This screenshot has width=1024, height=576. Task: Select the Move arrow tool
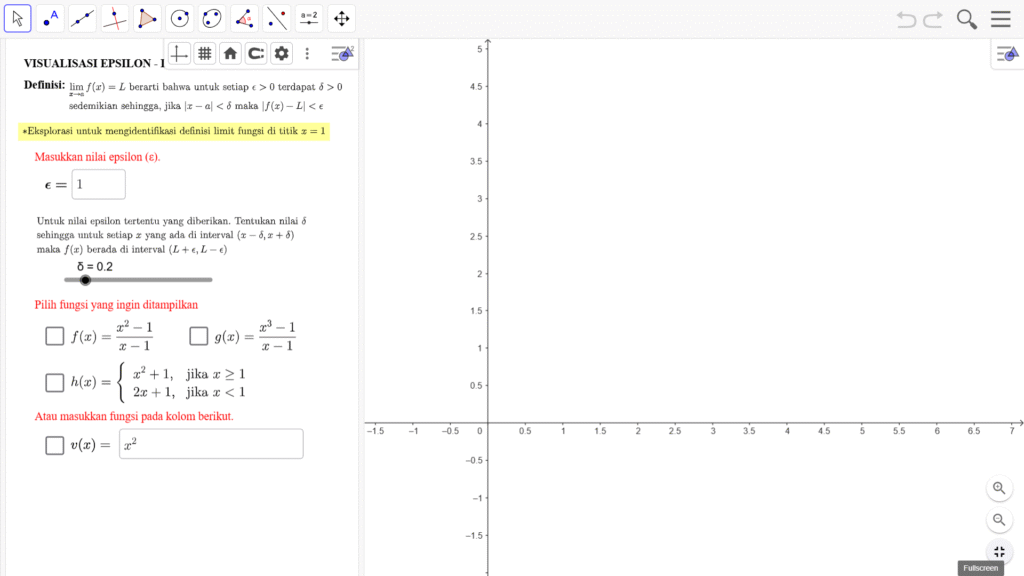pos(18,18)
